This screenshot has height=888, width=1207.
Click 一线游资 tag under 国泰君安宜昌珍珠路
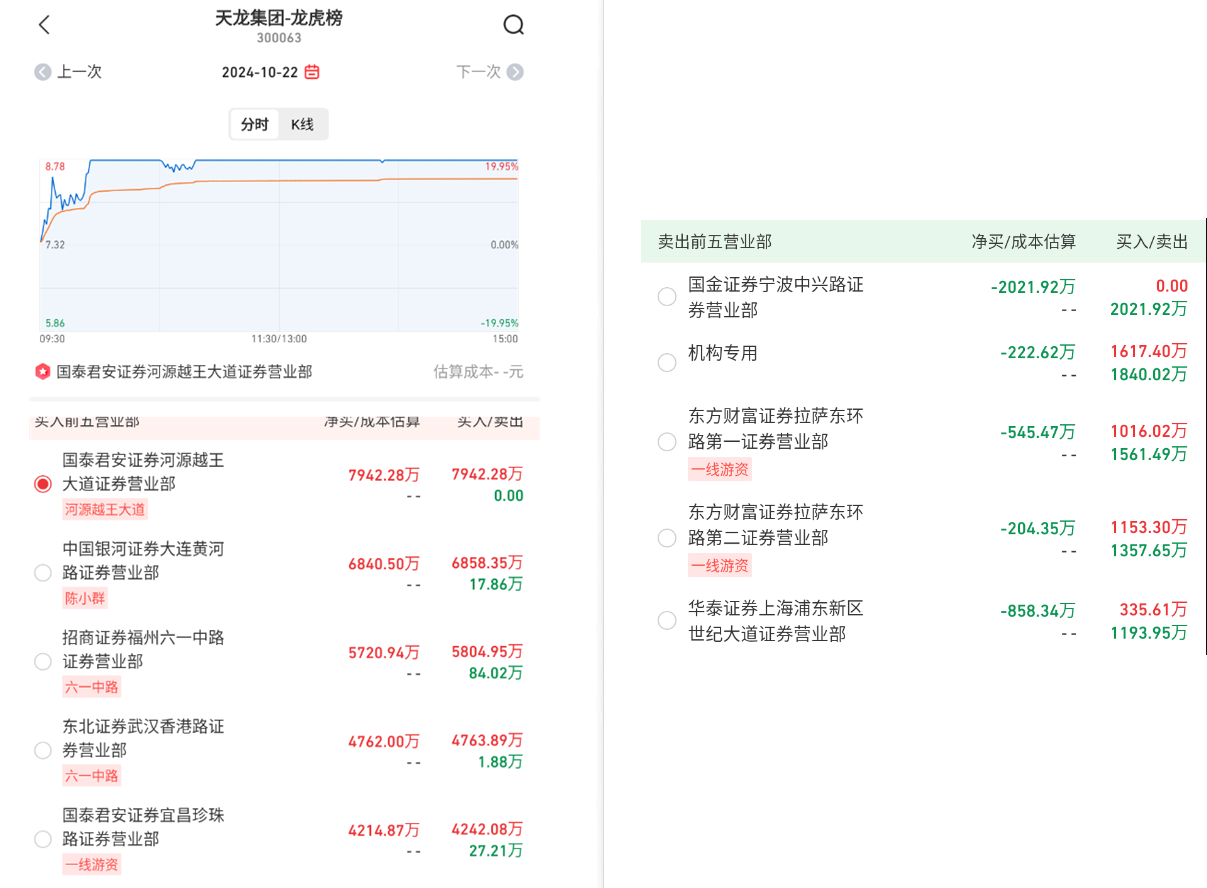click(x=91, y=864)
